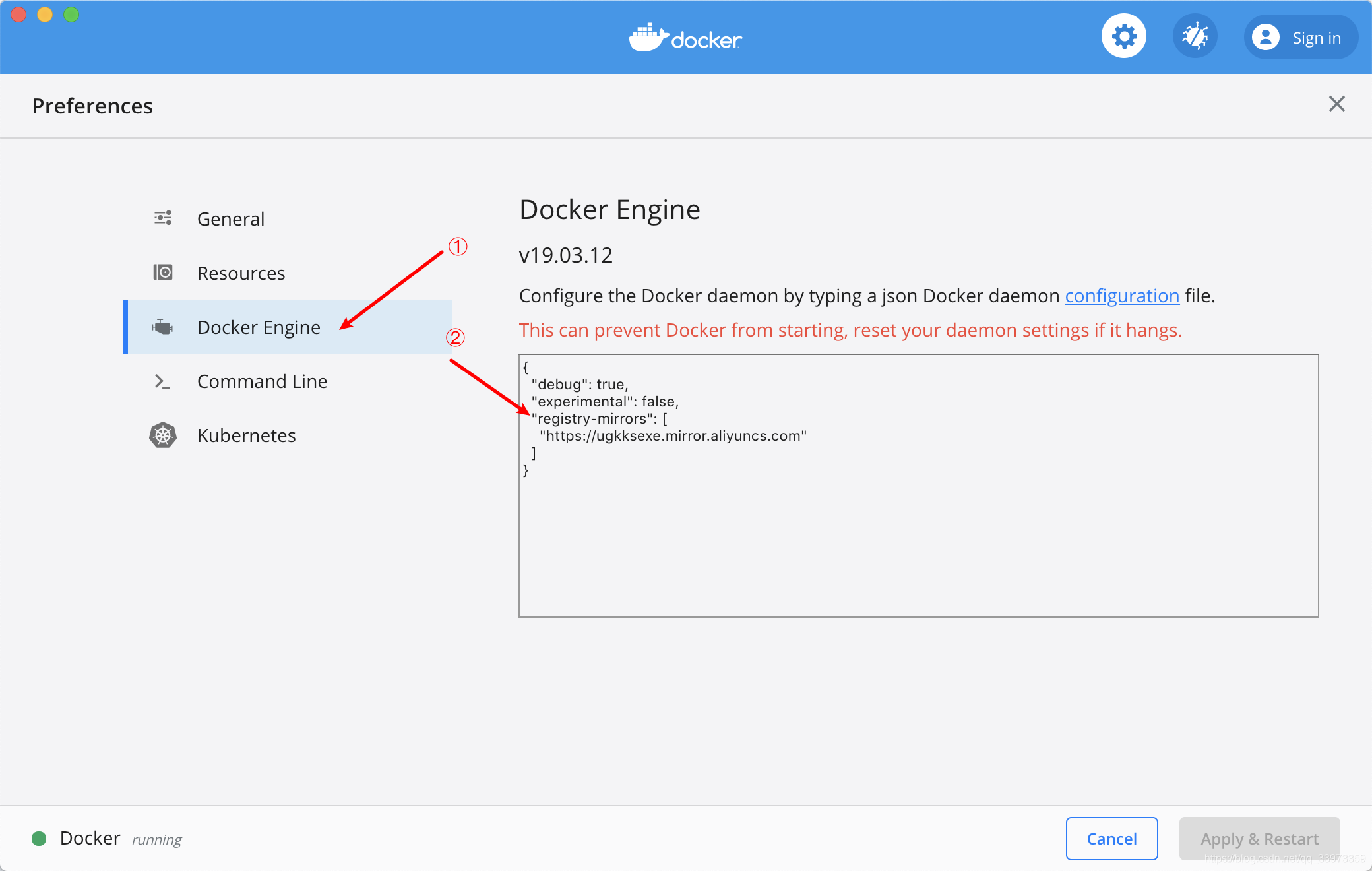Screen dimensions: 1372x871
Task: Click the user avatar icon
Action: point(1265,37)
